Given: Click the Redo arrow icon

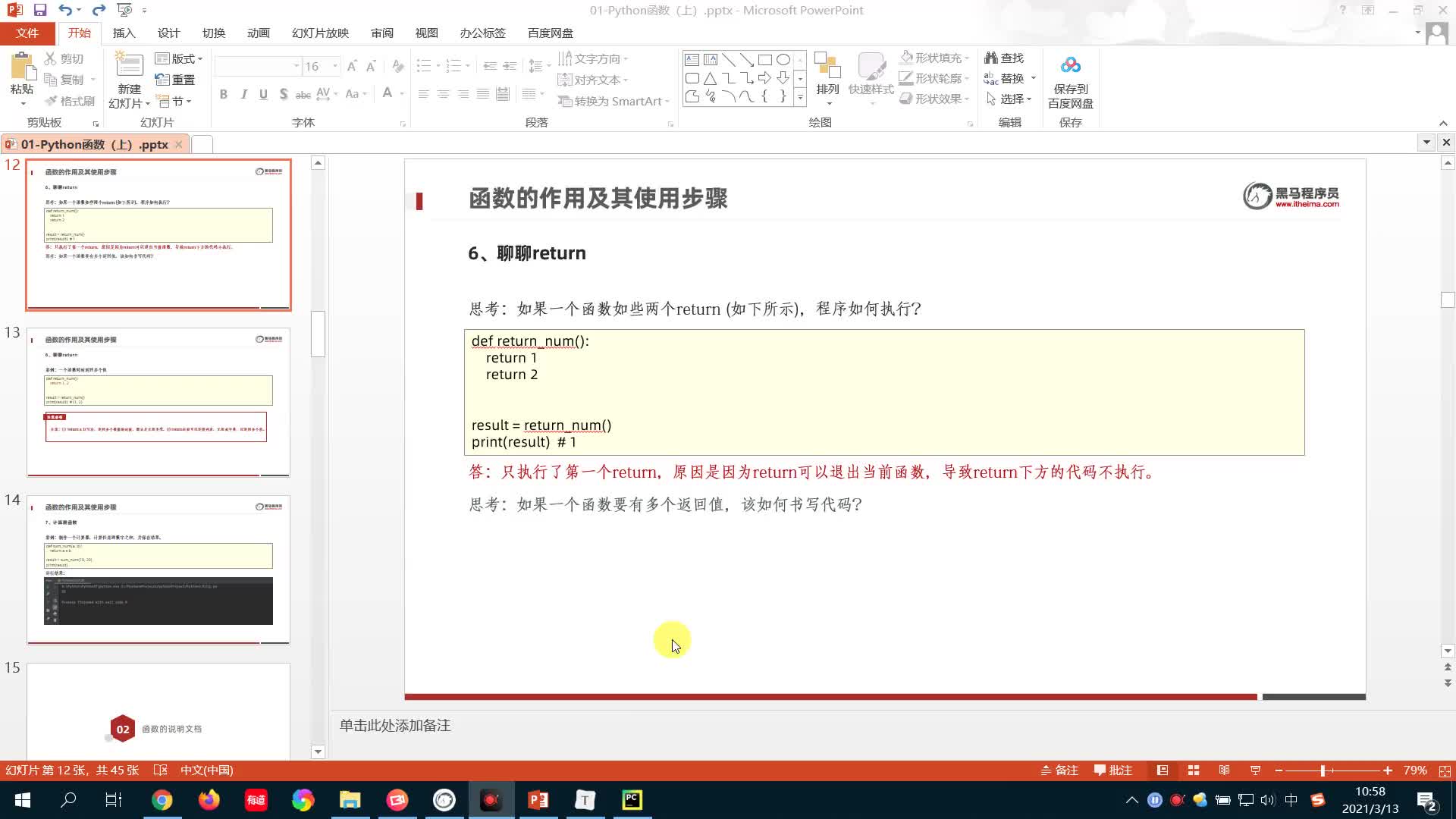Looking at the screenshot, I should [x=99, y=11].
